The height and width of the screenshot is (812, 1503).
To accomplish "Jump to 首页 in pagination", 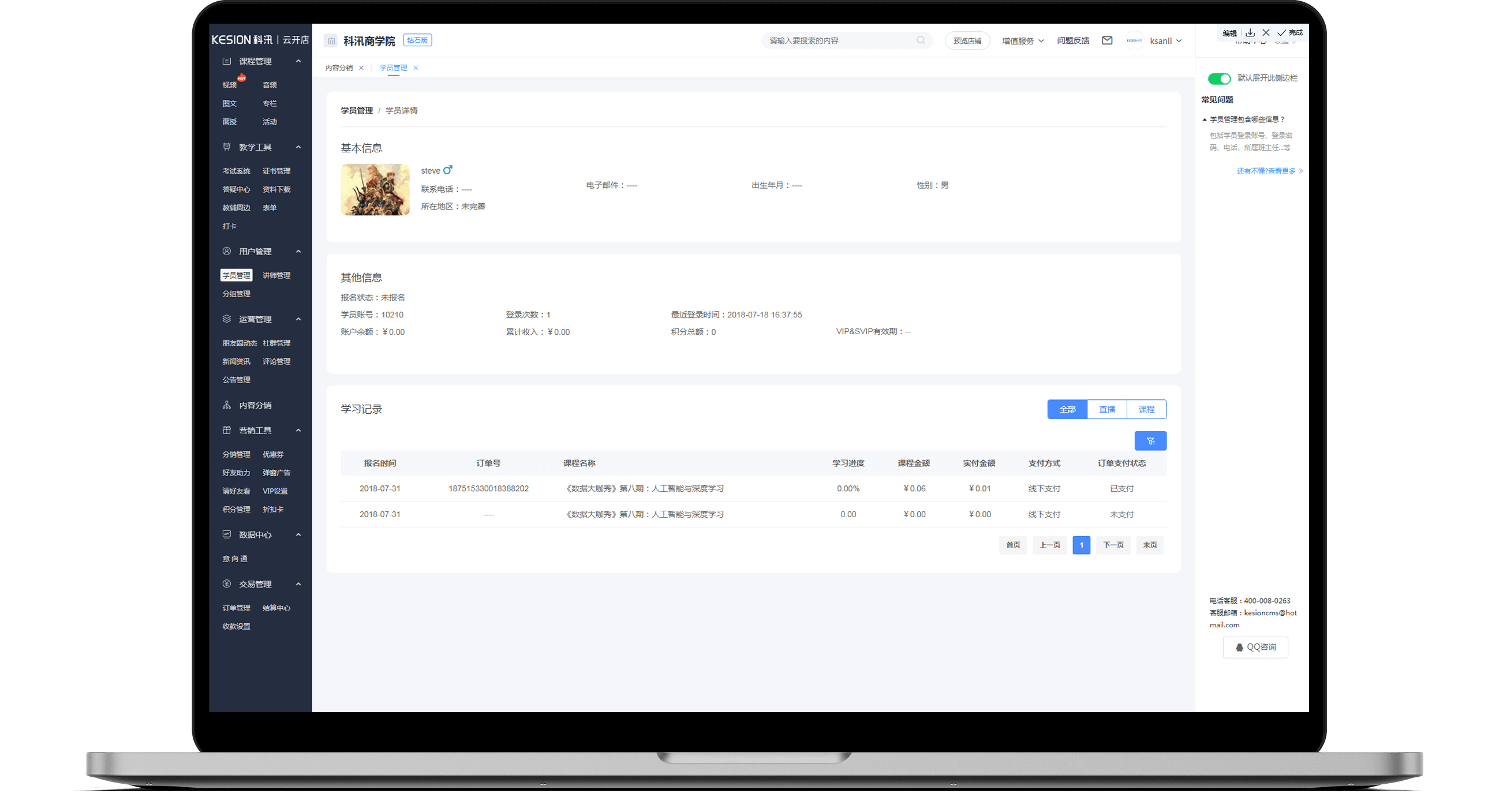I will point(1013,544).
